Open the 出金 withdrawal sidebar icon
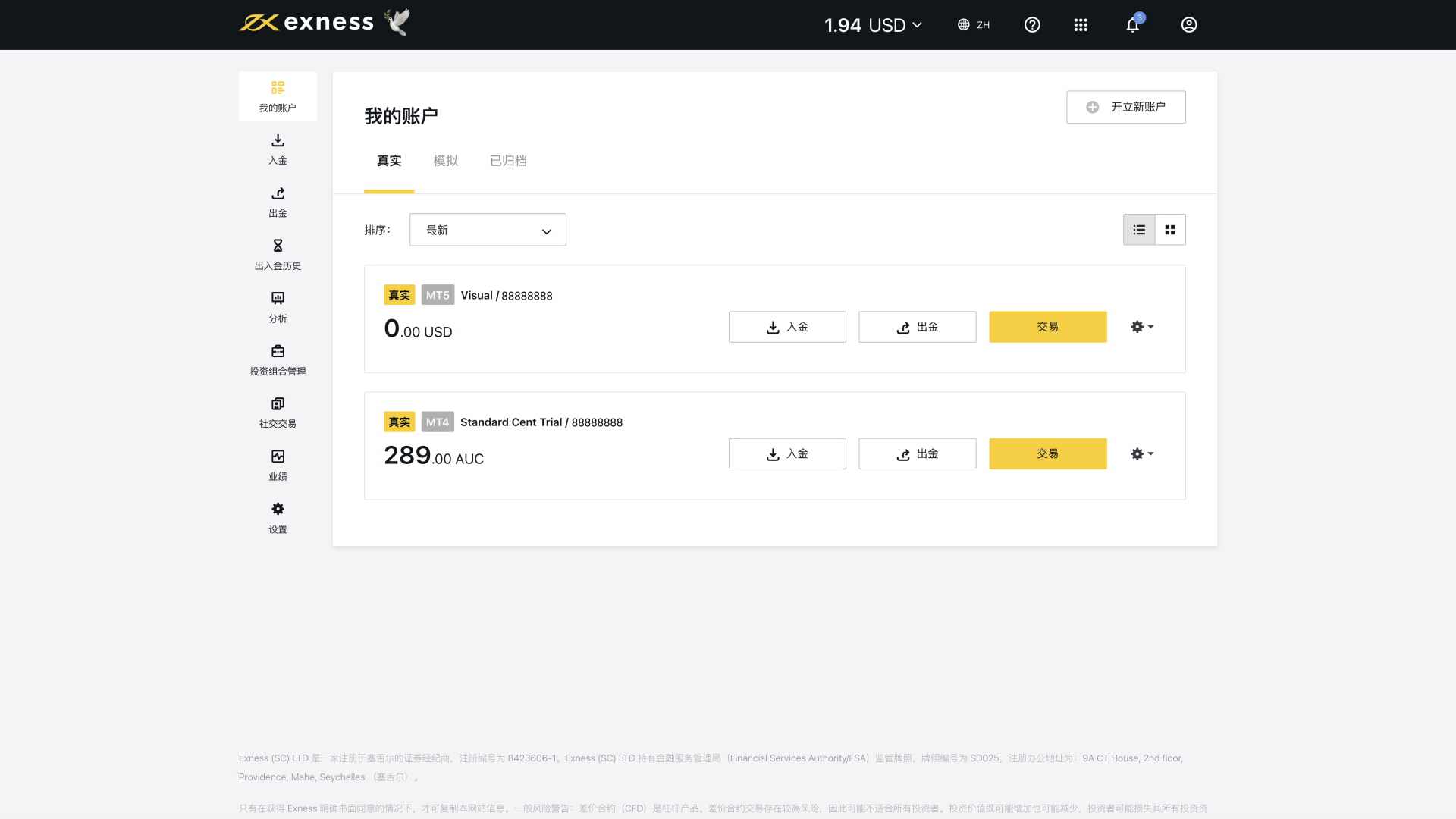This screenshot has height=819, width=1456. (x=278, y=194)
